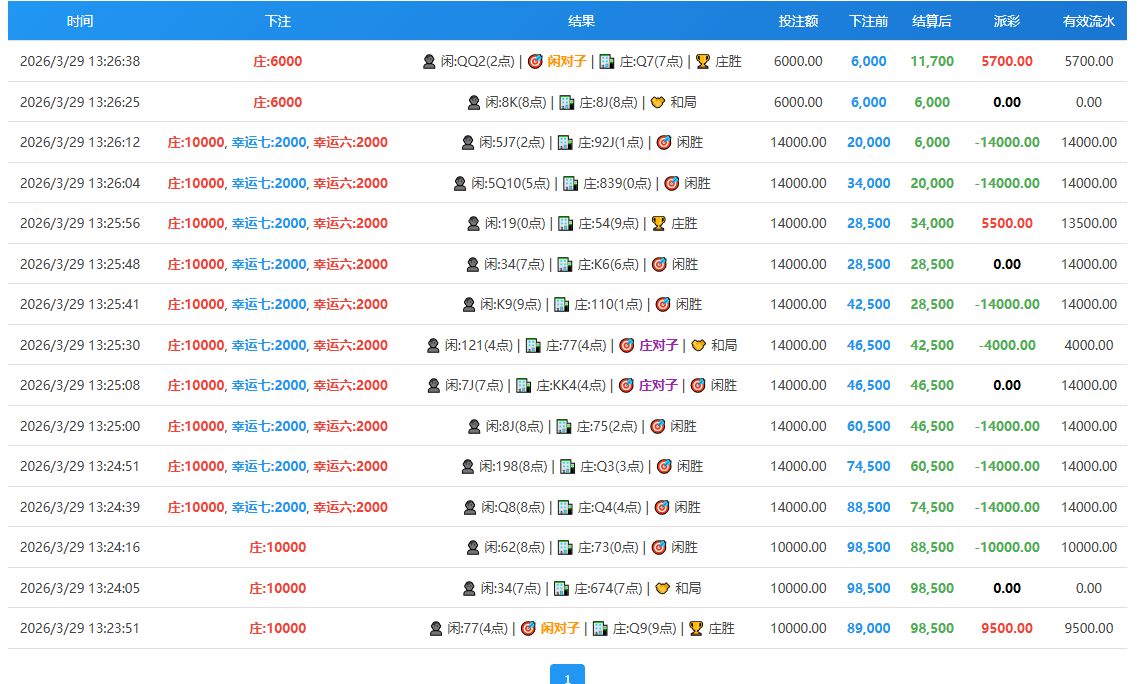The height and width of the screenshot is (684, 1143).
Task: Click the 时间 column header
Action: (x=80, y=21)
